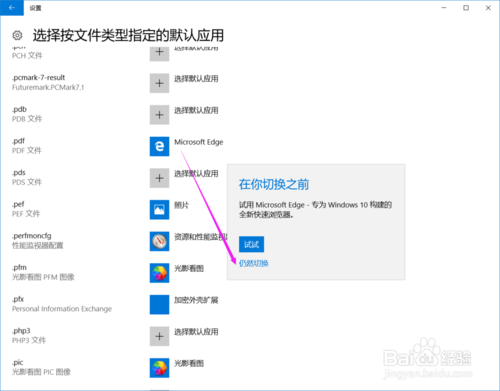Image resolution: width=500 pixels, height=391 pixels.
Task: Click Microsoft Edge label for .pdf
Action: (199, 142)
